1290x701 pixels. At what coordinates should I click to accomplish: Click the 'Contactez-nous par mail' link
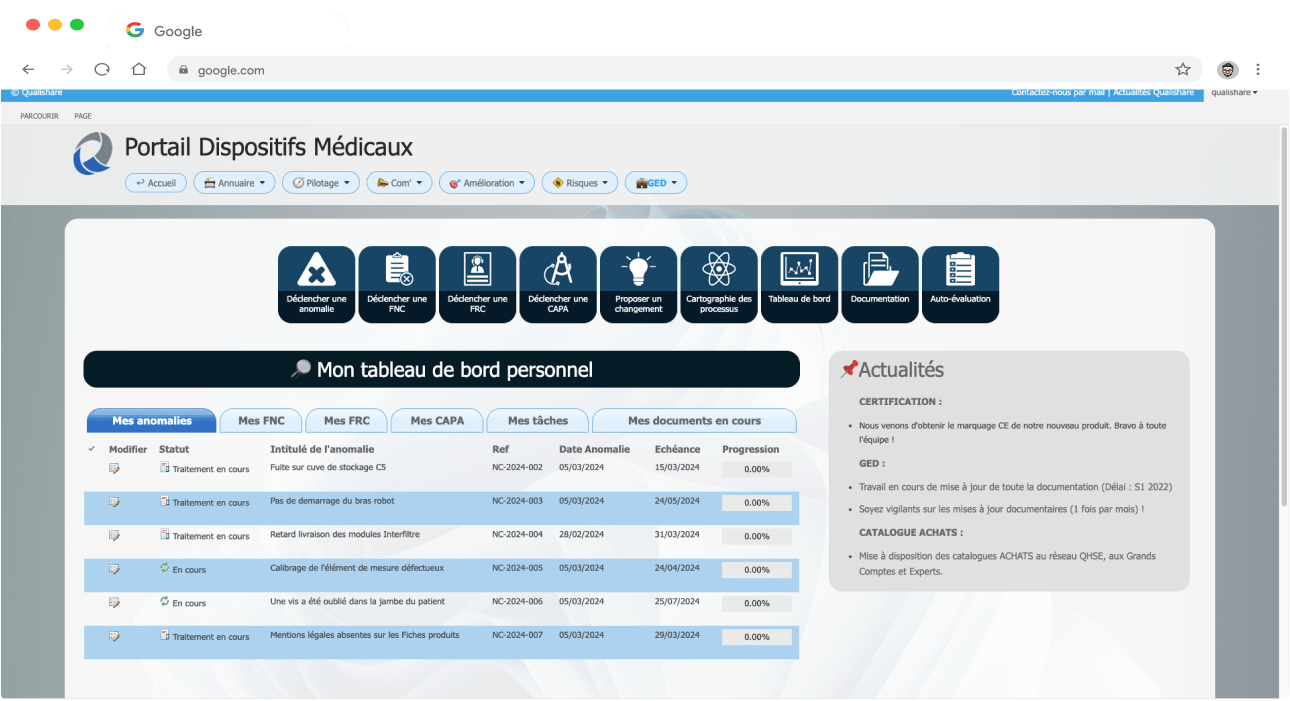(1058, 91)
